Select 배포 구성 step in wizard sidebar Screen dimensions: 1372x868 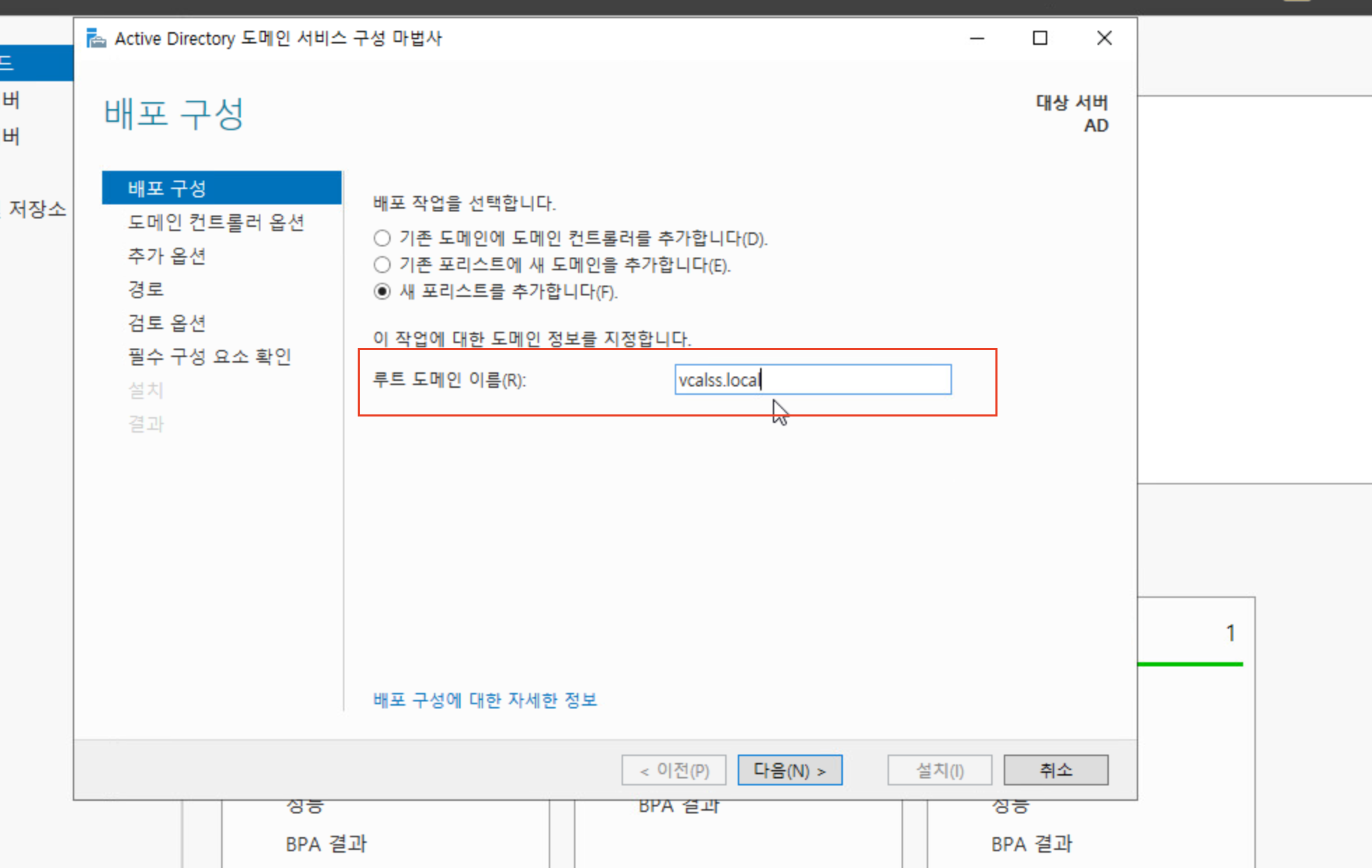[221, 188]
